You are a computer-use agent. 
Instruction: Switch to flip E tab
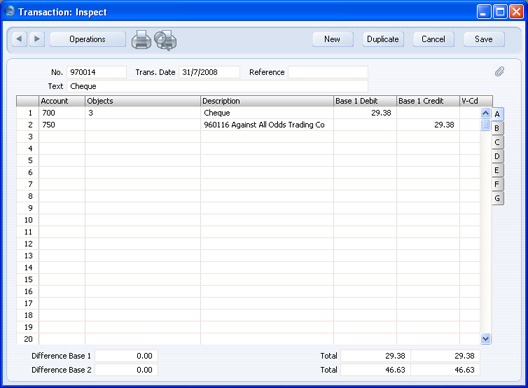(497, 170)
